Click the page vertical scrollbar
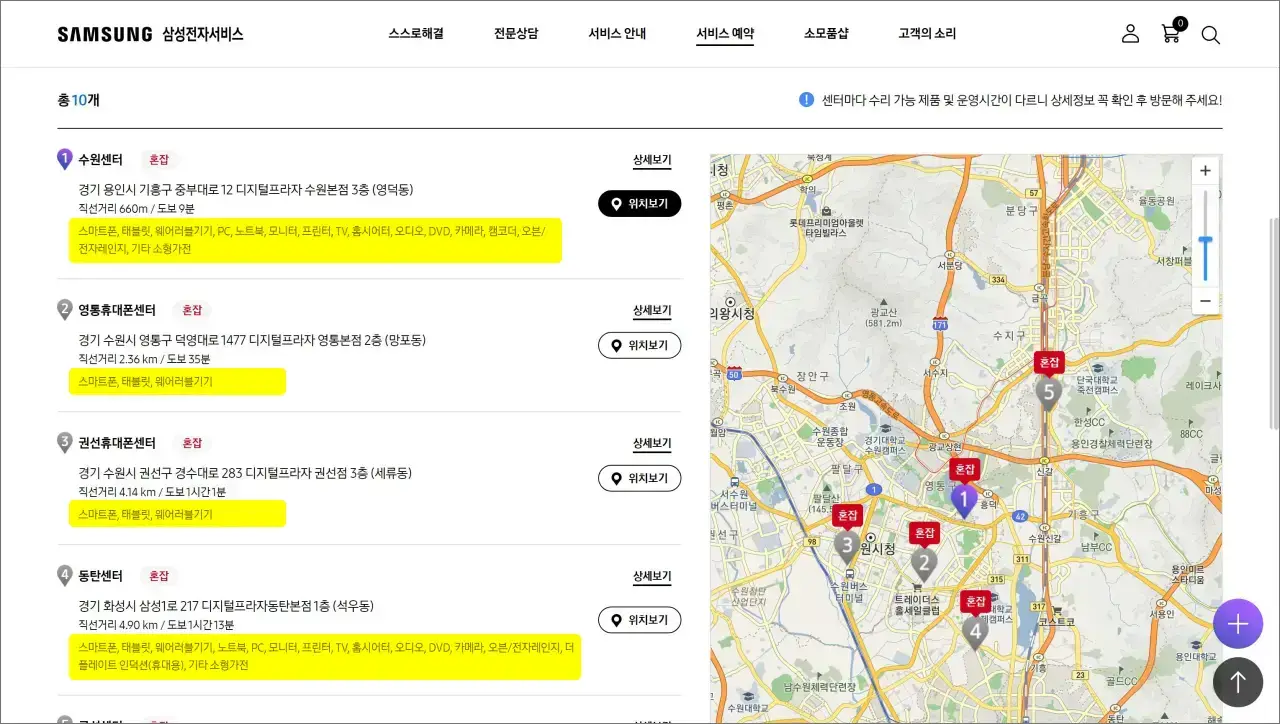This screenshot has width=1280, height=724. [1273, 323]
